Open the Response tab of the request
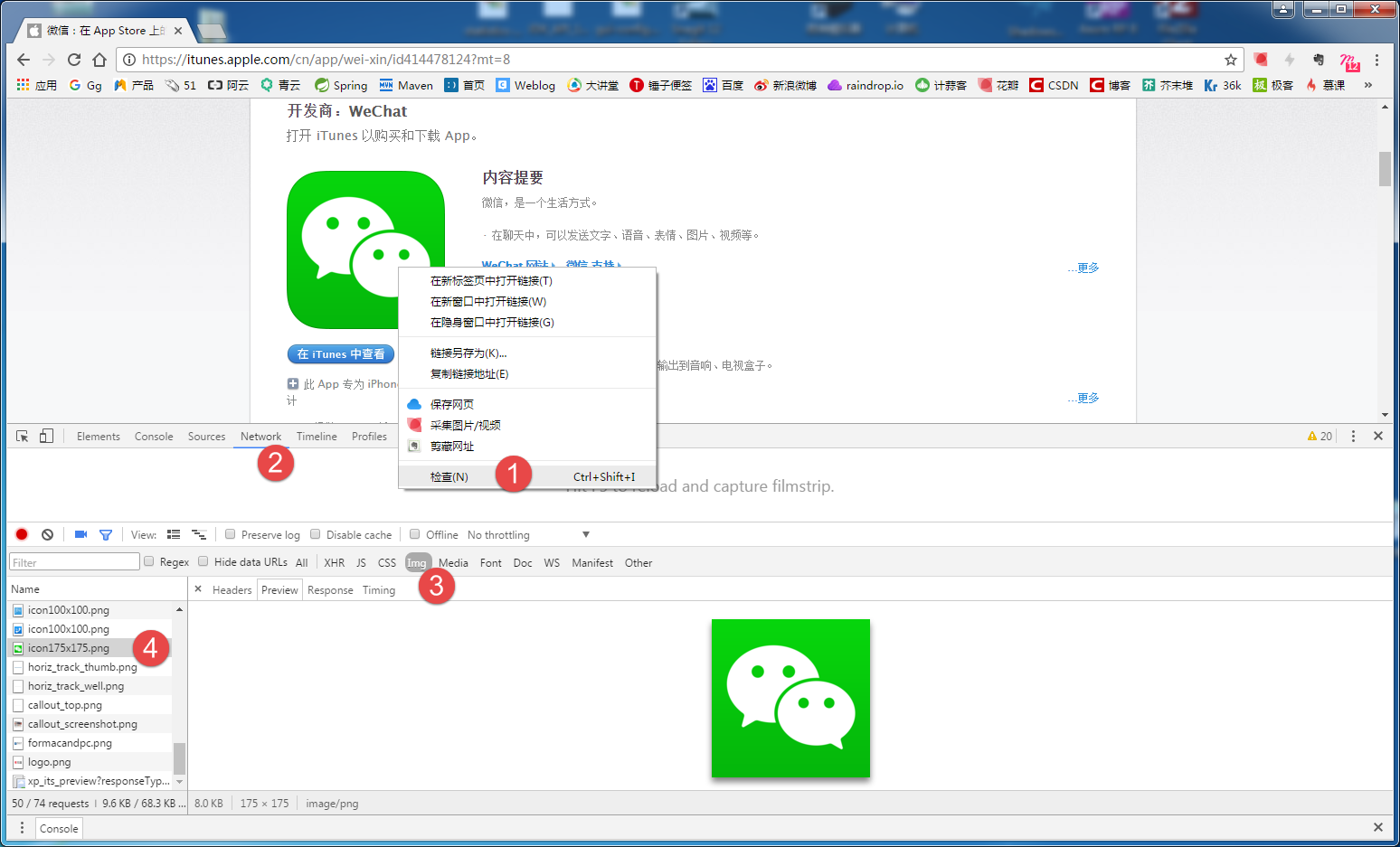 pyautogui.click(x=330, y=590)
